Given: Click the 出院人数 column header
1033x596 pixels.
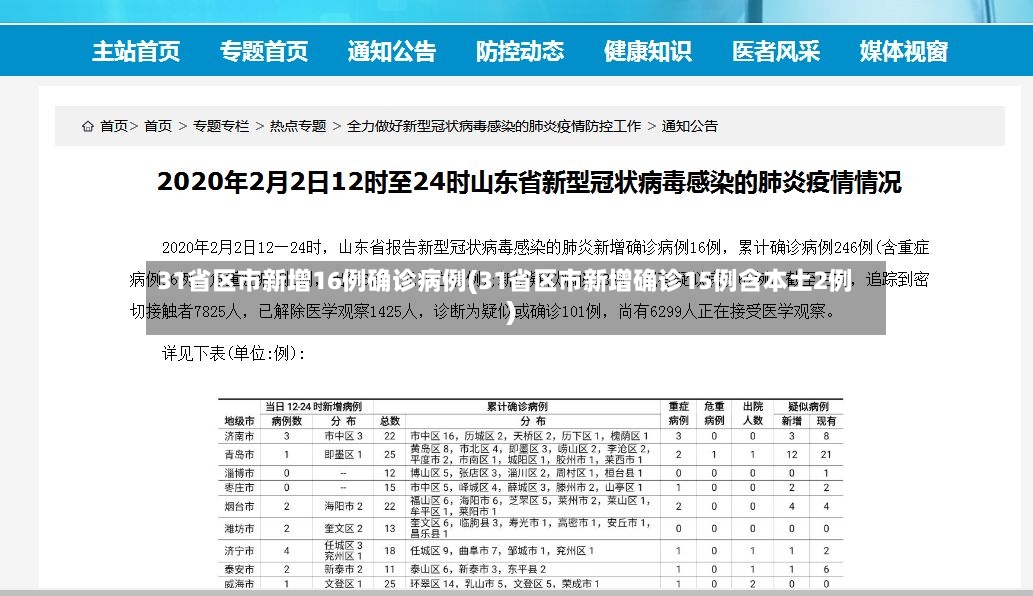Looking at the screenshot, I should (753, 414).
